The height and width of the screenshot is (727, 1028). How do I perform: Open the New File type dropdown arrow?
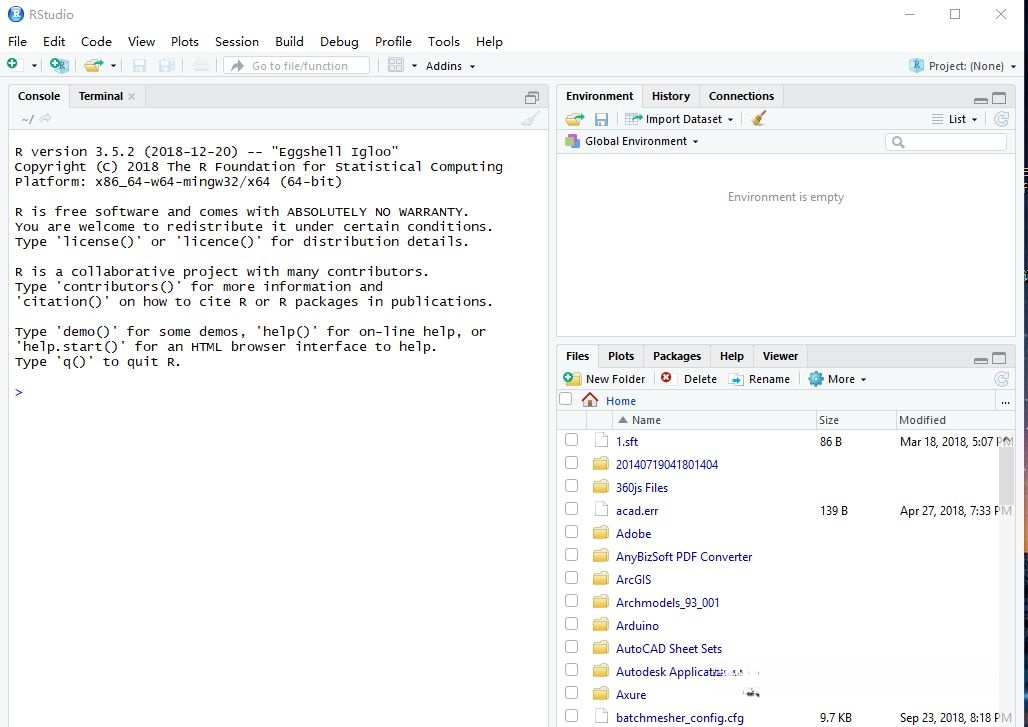[x=34, y=66]
